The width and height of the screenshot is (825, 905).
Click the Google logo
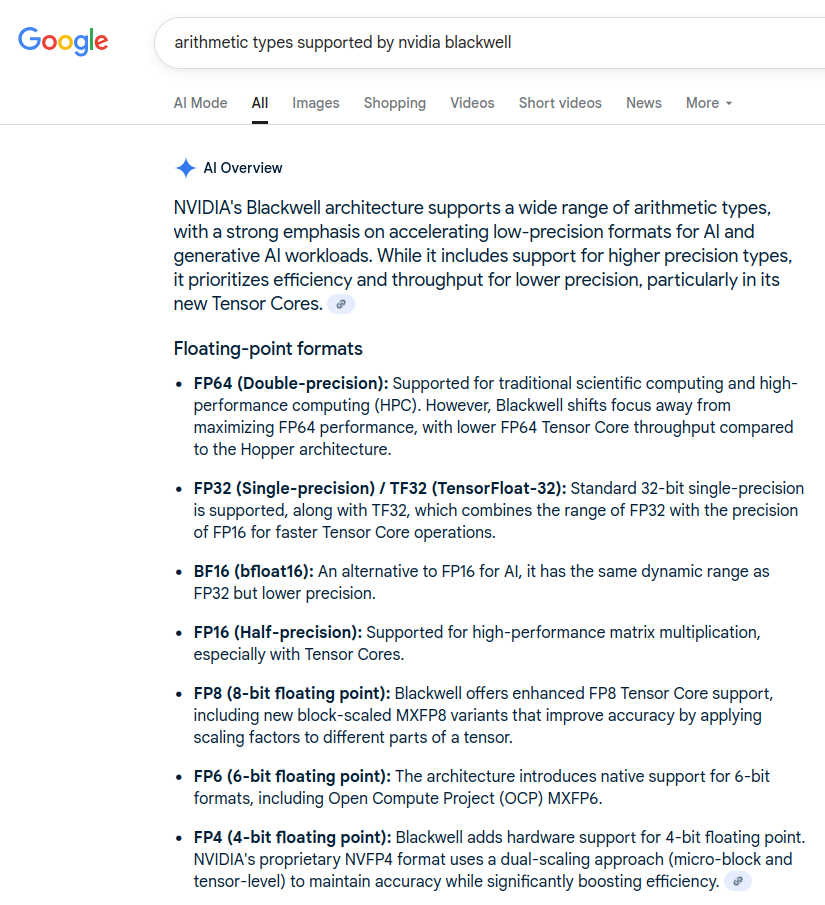click(63, 41)
